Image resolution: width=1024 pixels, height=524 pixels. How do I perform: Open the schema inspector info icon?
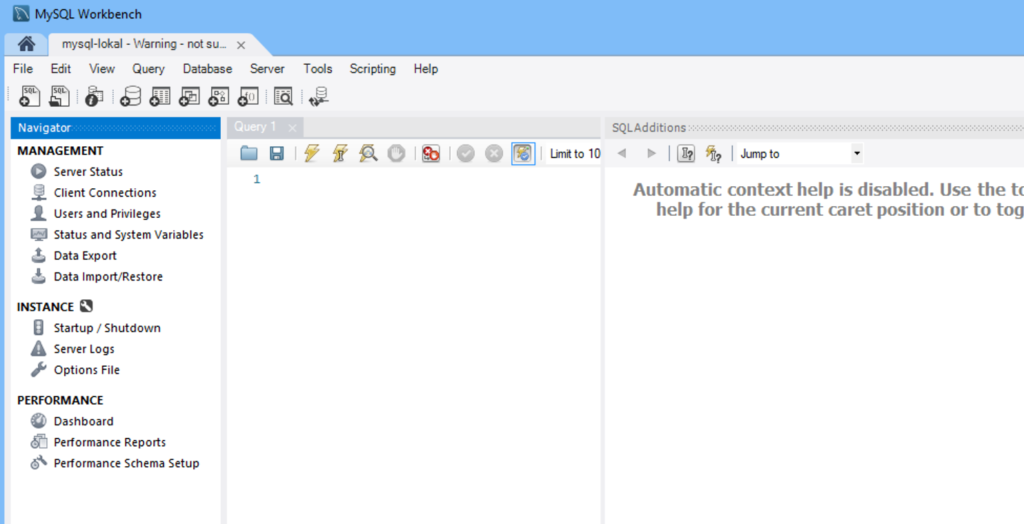coord(94,96)
